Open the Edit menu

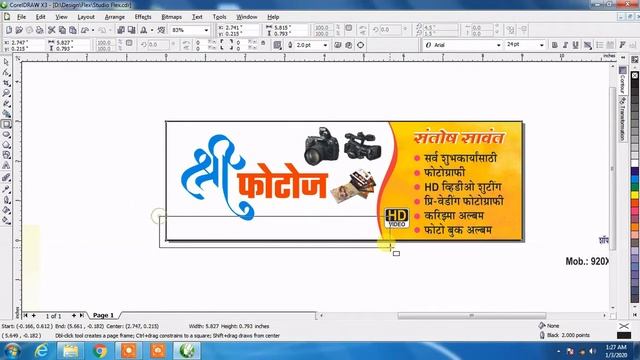(x=40, y=17)
